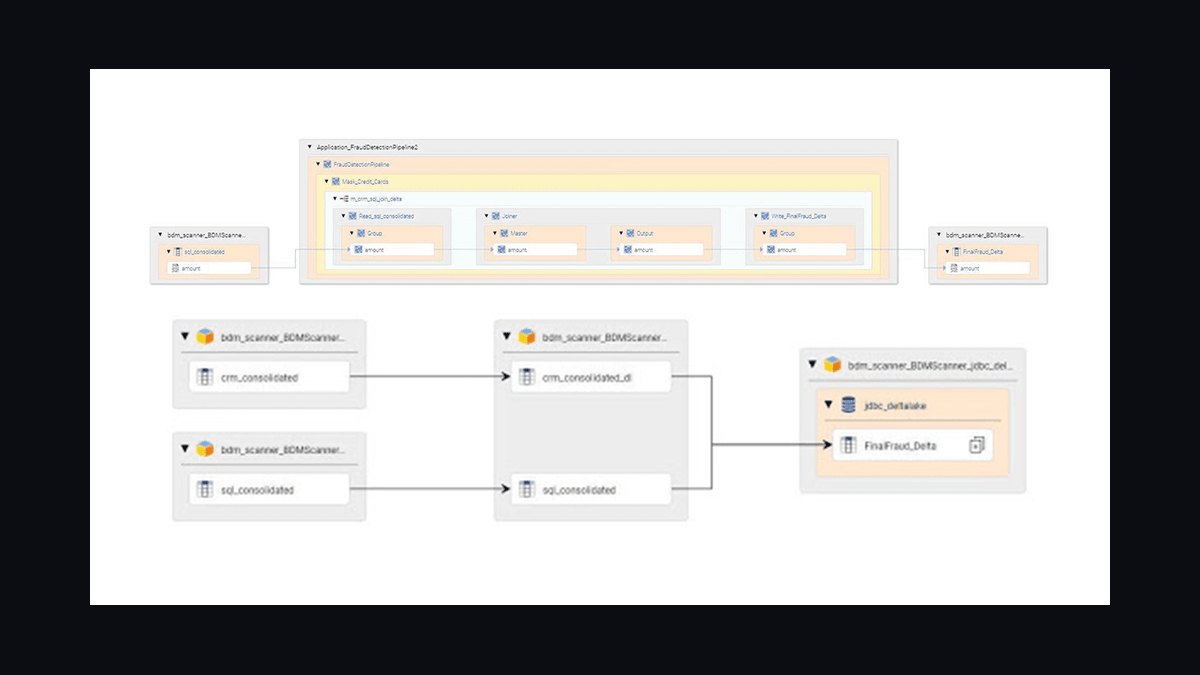Collapse FinalFraud_Delta table above its amount column
The width and height of the screenshot is (1200, 675).
[947, 251]
